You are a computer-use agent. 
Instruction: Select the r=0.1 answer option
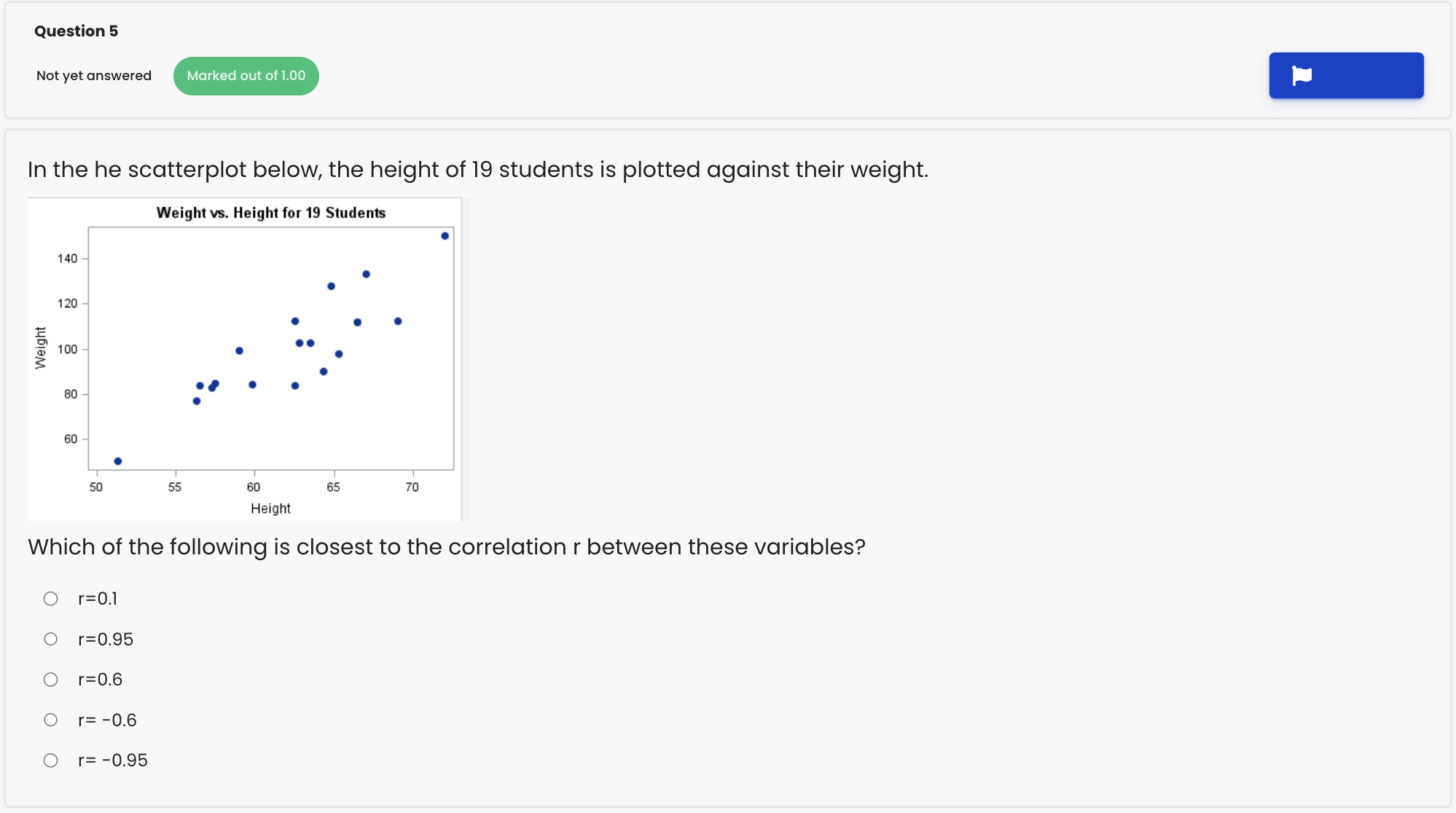(x=98, y=598)
